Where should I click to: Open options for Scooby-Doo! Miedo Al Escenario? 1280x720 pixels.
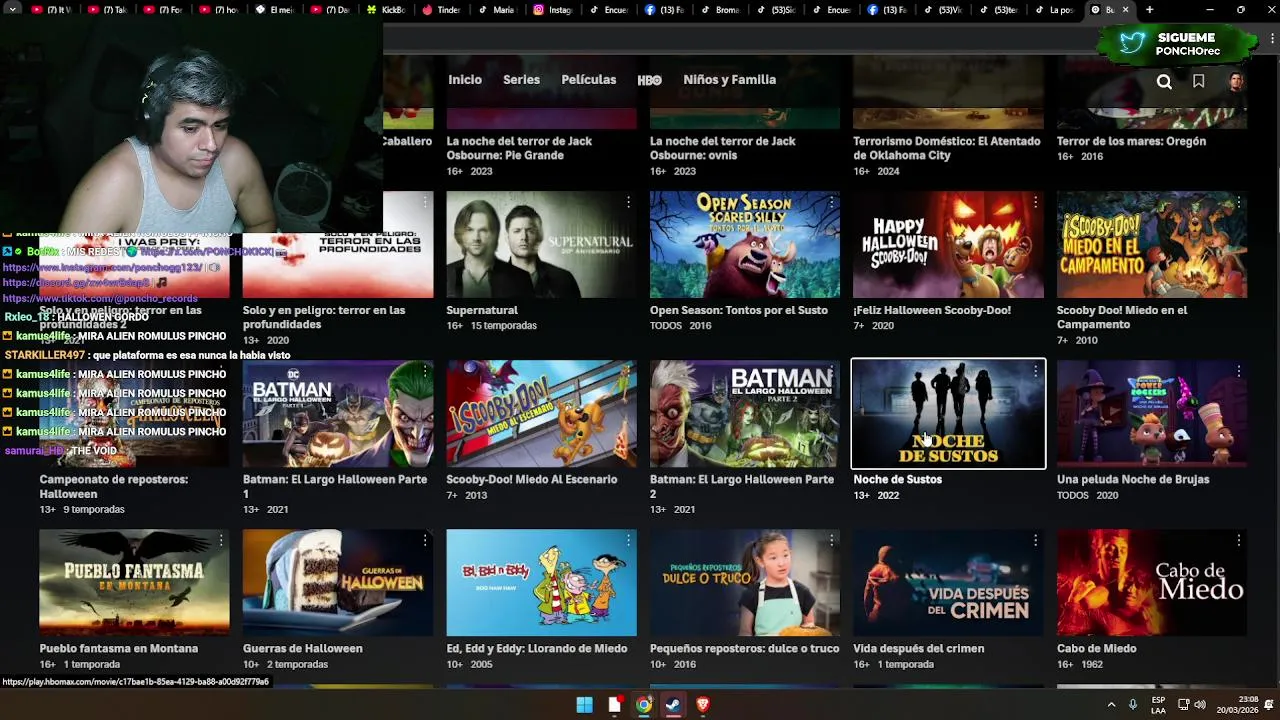628,371
